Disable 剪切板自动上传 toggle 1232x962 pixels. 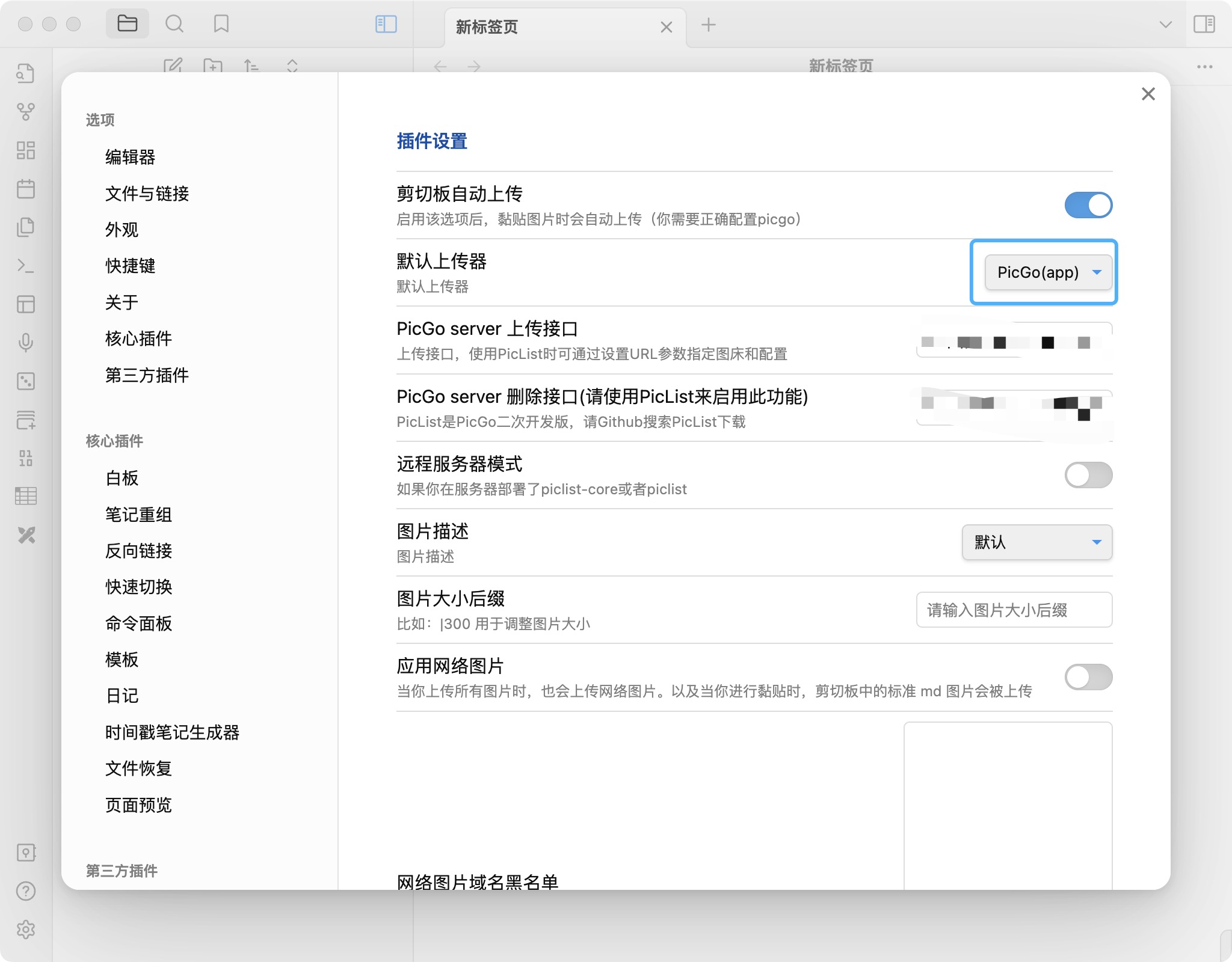1088,206
